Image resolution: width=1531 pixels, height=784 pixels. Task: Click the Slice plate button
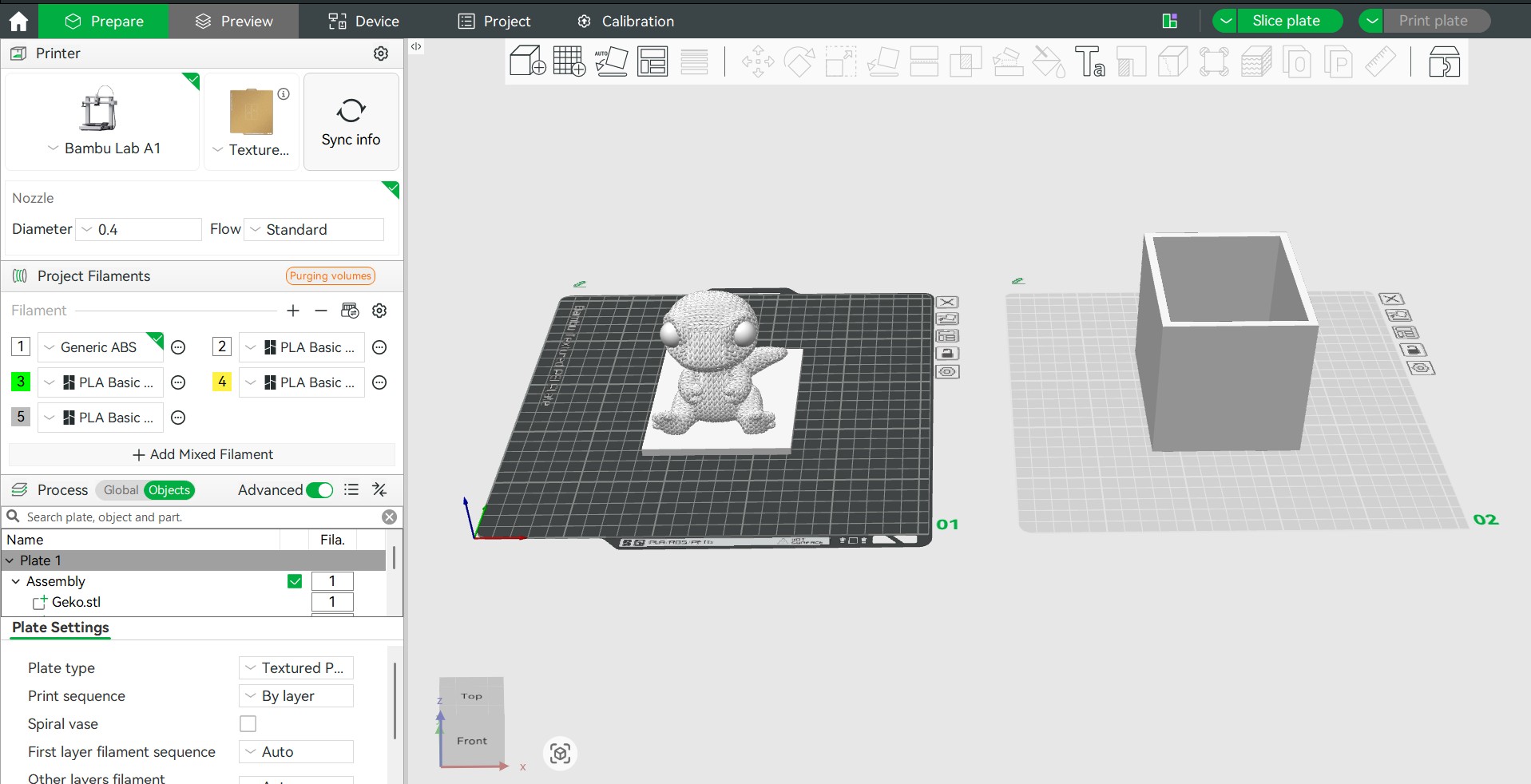(1286, 21)
